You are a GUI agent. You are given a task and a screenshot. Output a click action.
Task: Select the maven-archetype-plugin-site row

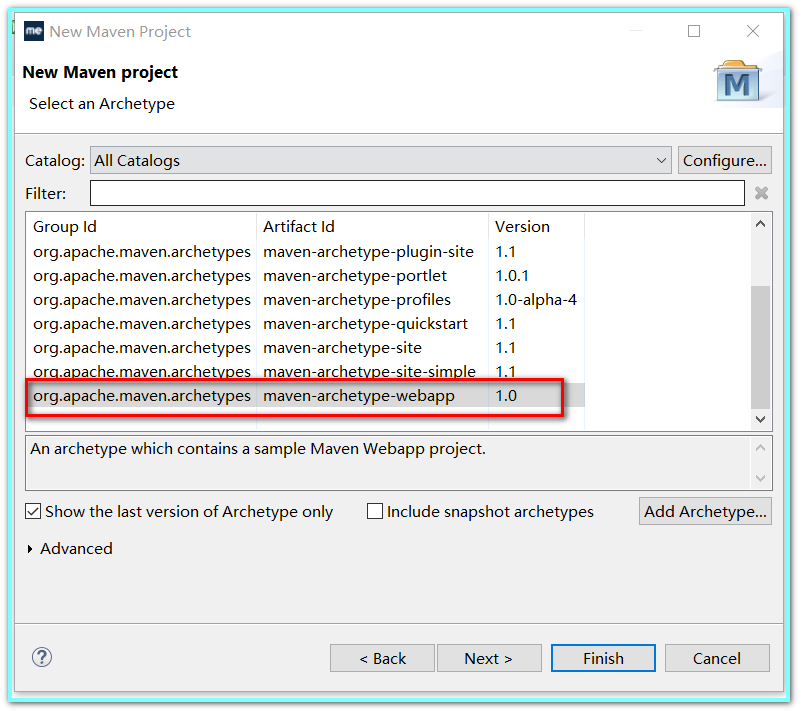tap(305, 252)
